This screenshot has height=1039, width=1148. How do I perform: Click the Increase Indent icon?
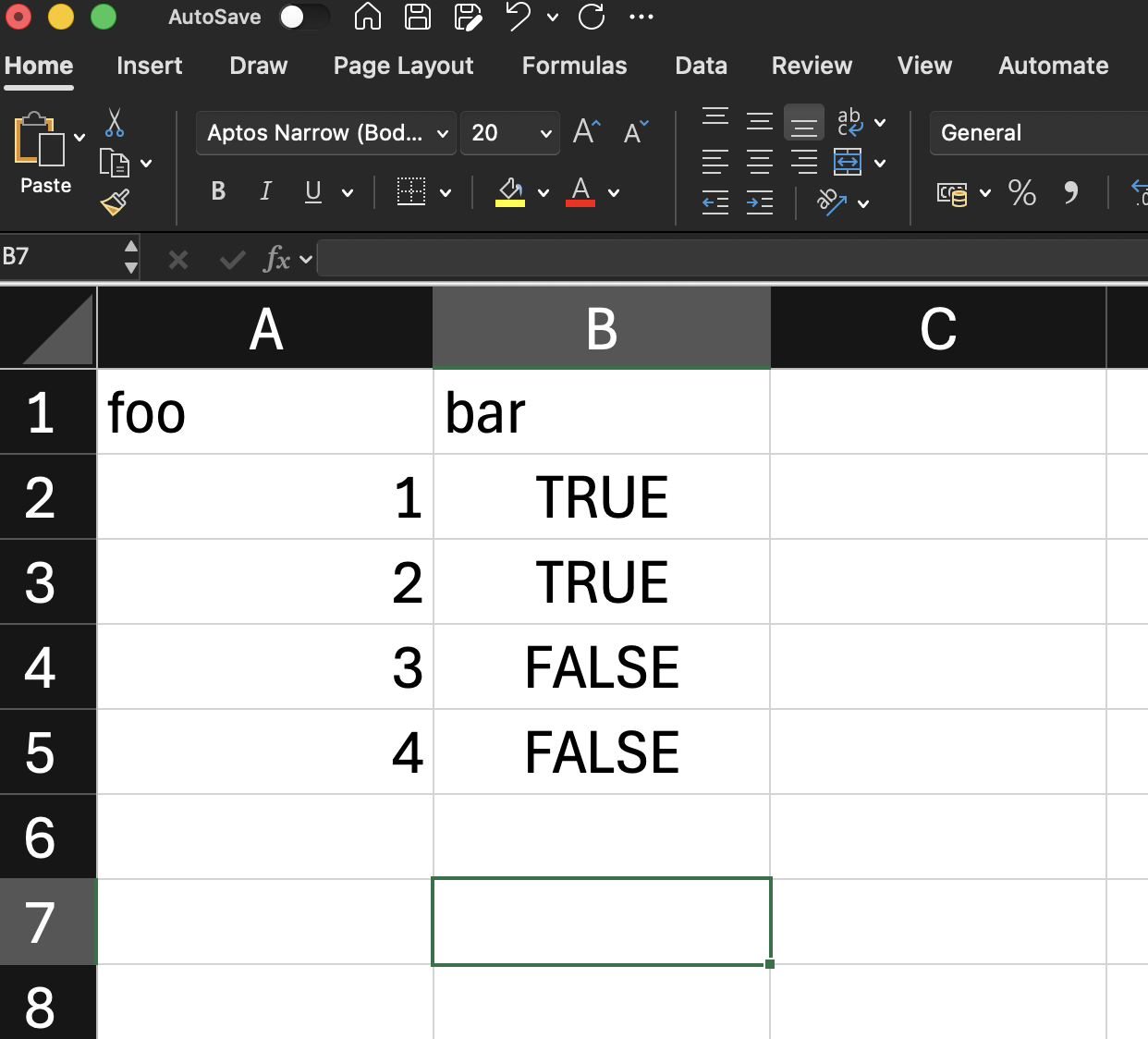759,202
